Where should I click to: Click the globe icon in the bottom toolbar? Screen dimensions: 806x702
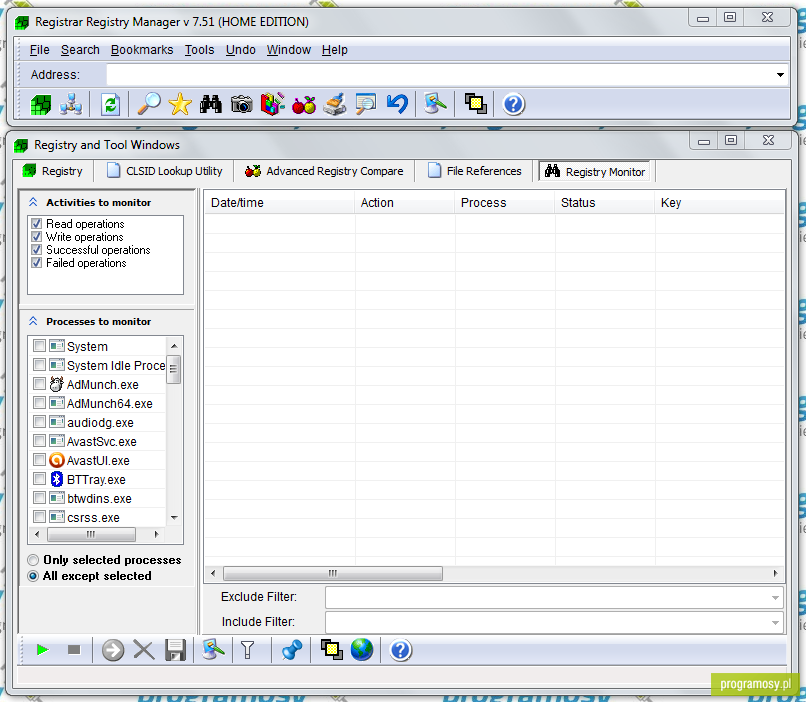click(362, 650)
